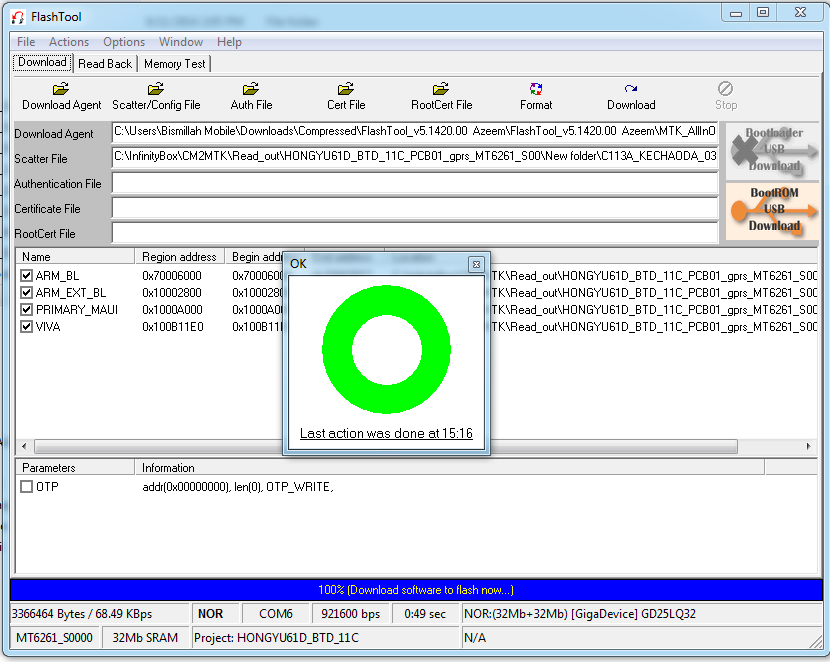
Task: Select BootROM USB Download mode
Action: pyautogui.click(x=773, y=210)
